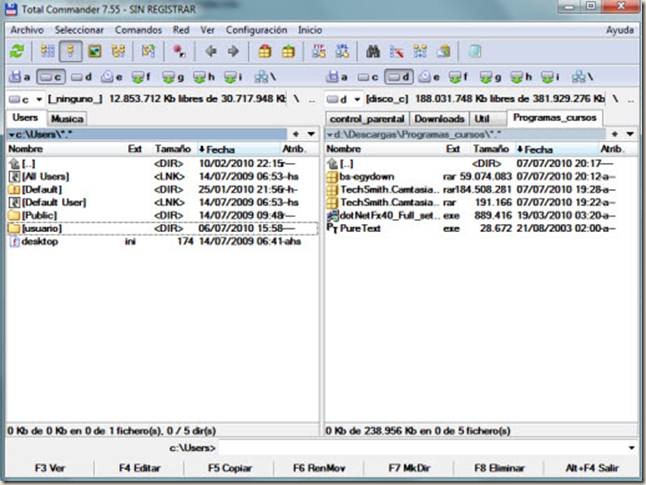Screen dimensions: 646x485
Task: Click the invert selection toolbar icon
Action: tap(148, 52)
